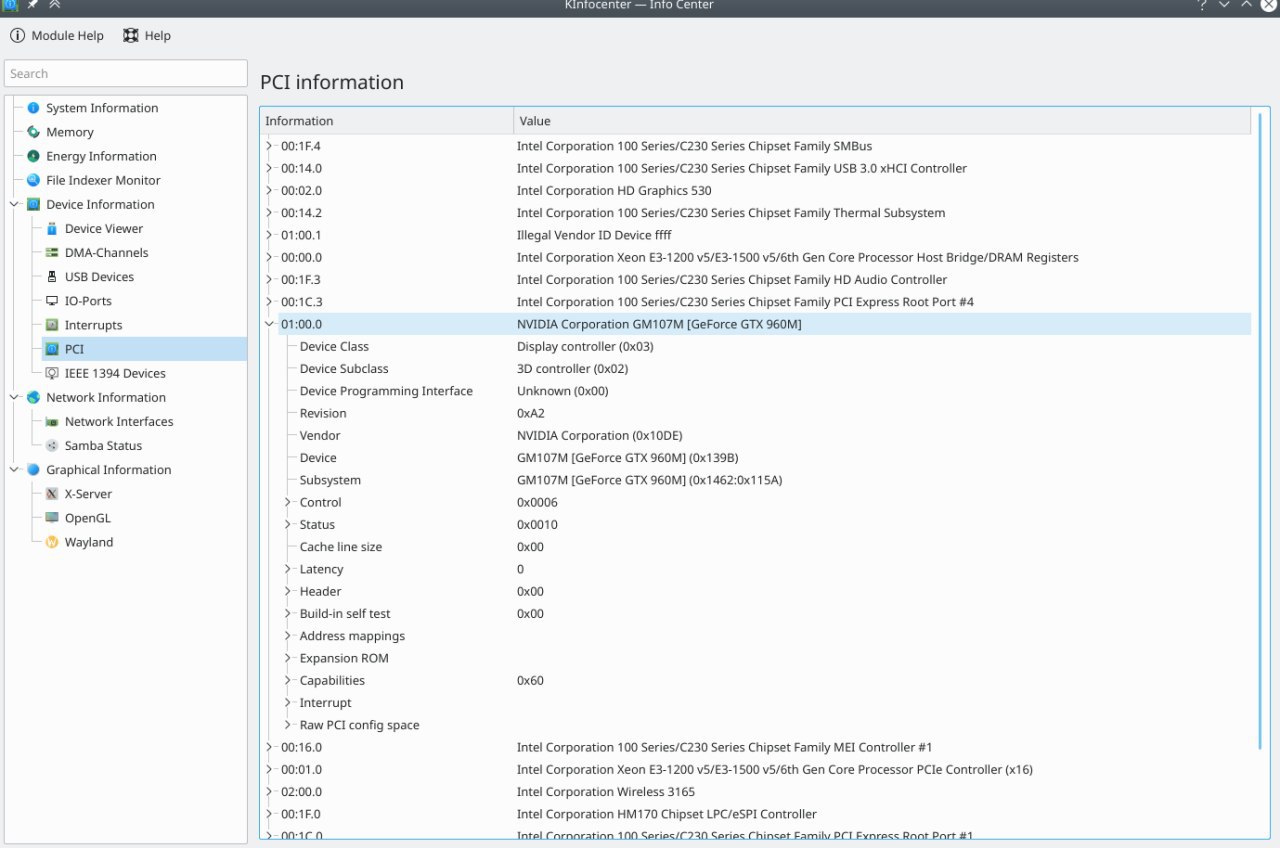Viewport: 1280px width, 848px height.
Task: Click the title bar question mark help icon
Action: (1203, 5)
